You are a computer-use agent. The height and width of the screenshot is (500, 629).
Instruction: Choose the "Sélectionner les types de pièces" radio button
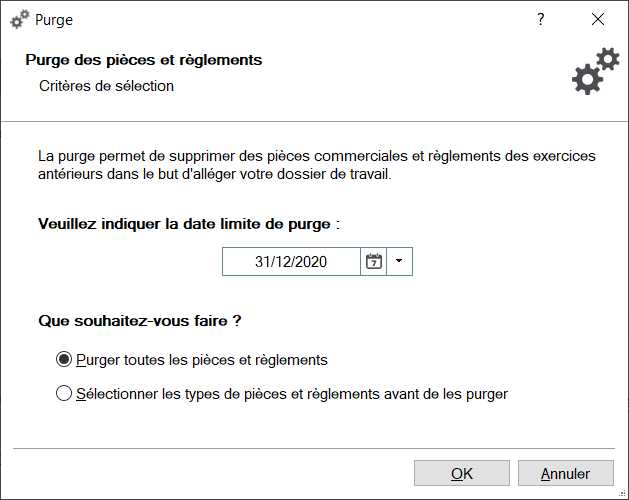(65, 394)
